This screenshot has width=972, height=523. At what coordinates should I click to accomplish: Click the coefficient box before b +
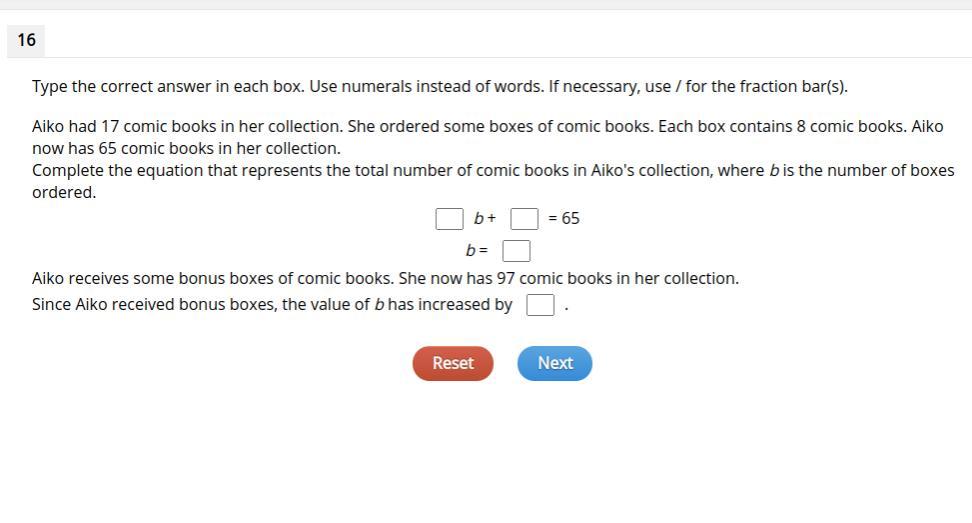449,218
